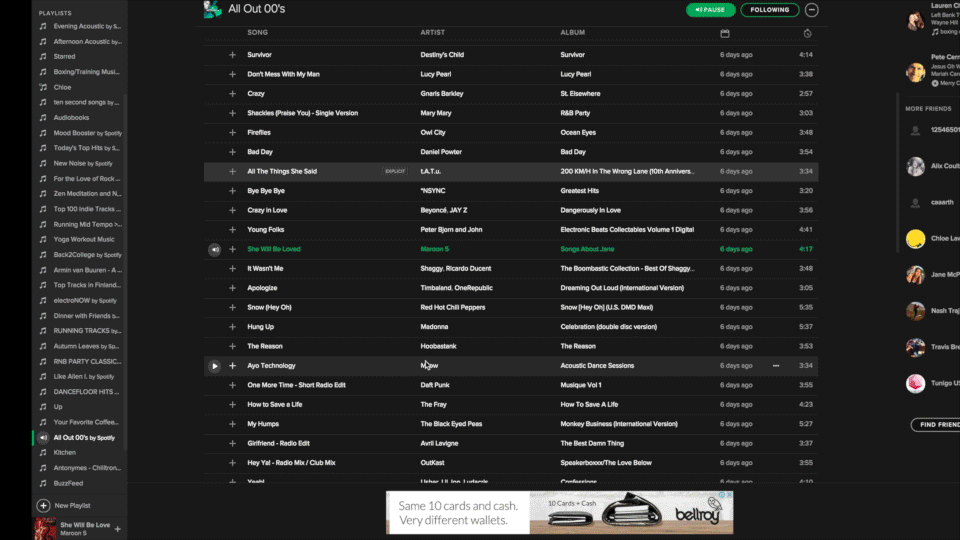Add Girlfriend - Radio Edit via plus icon

pos(232,443)
